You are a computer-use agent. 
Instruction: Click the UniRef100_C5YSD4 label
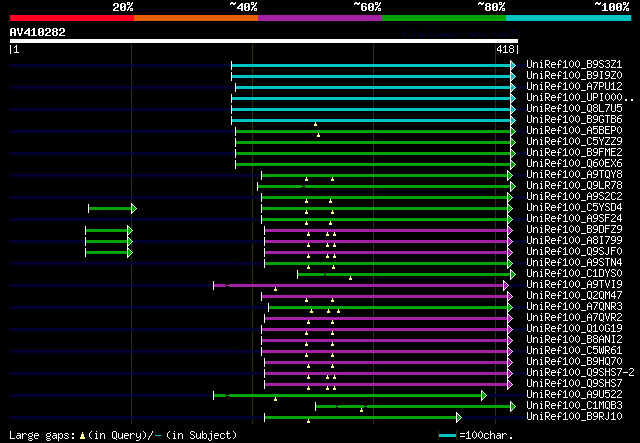(574, 208)
